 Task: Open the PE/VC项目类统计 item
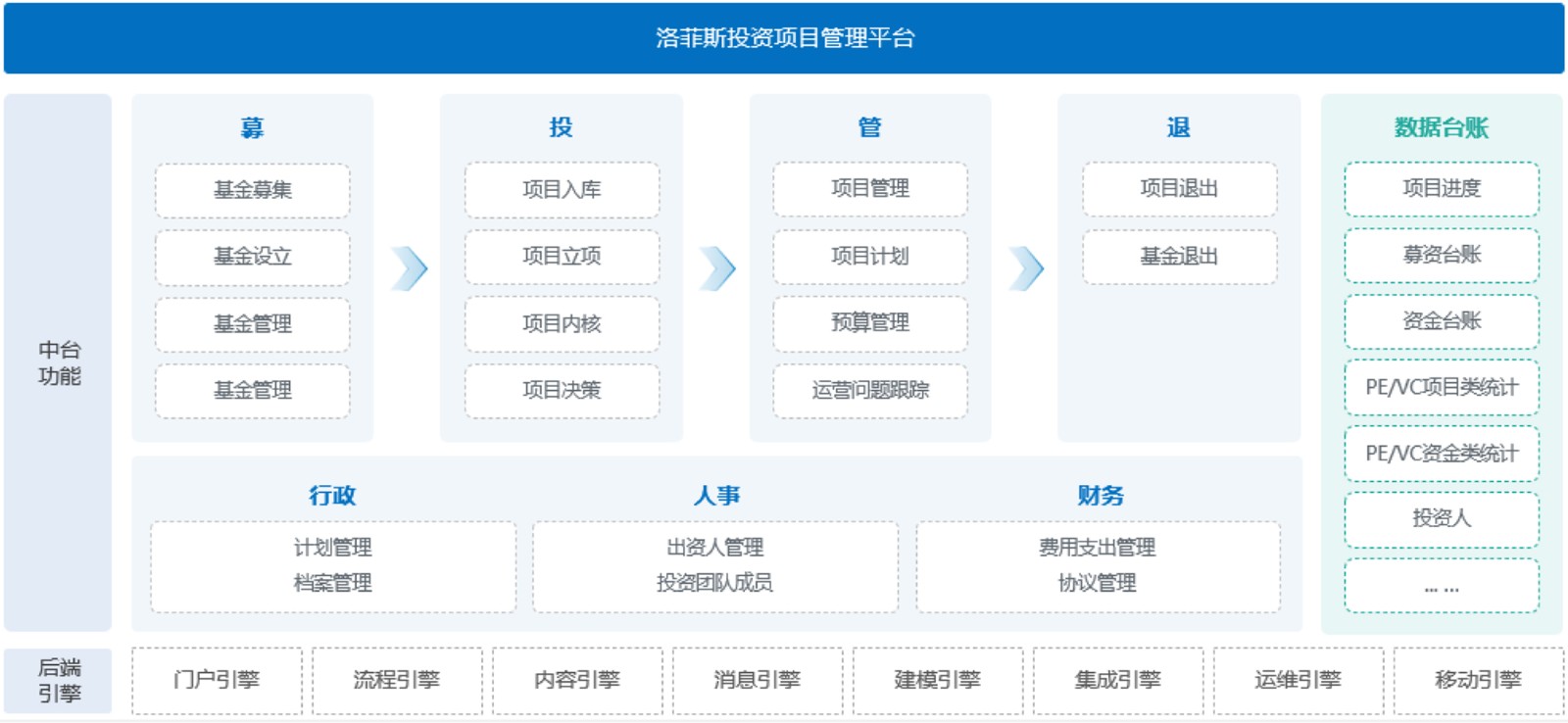1442,388
